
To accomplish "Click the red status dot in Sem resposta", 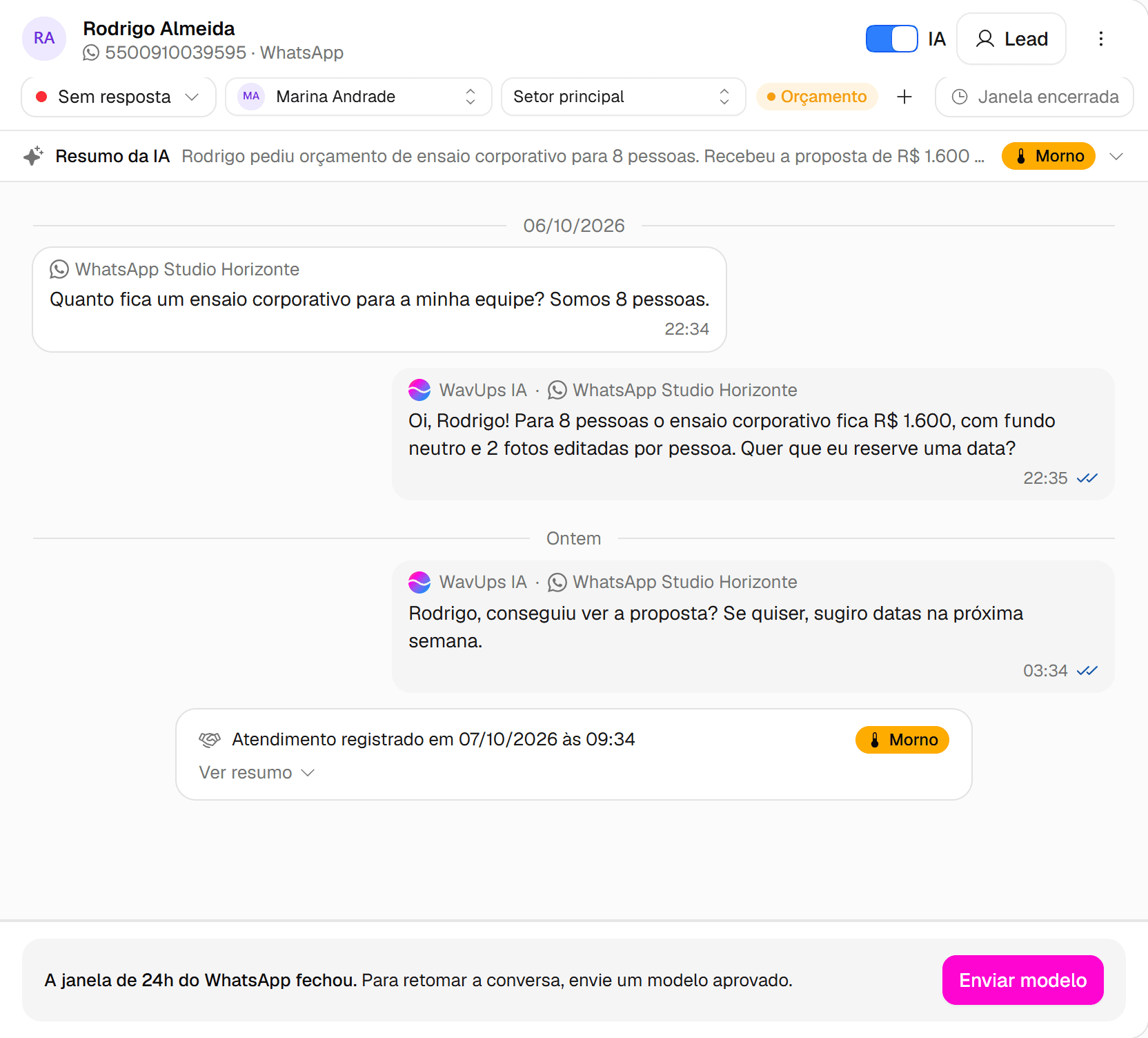I will click(41, 97).
